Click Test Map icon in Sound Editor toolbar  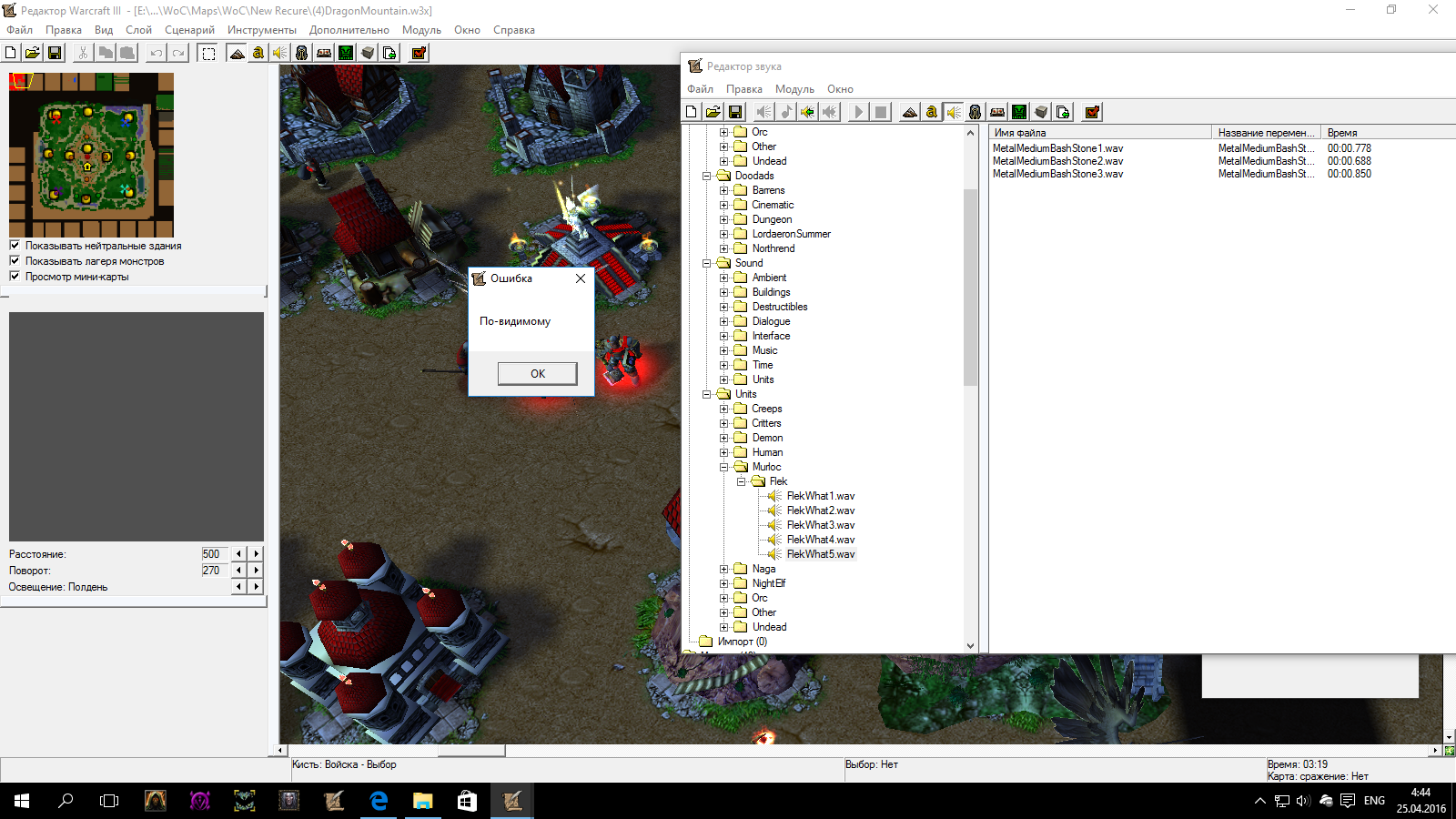[x=1092, y=112]
